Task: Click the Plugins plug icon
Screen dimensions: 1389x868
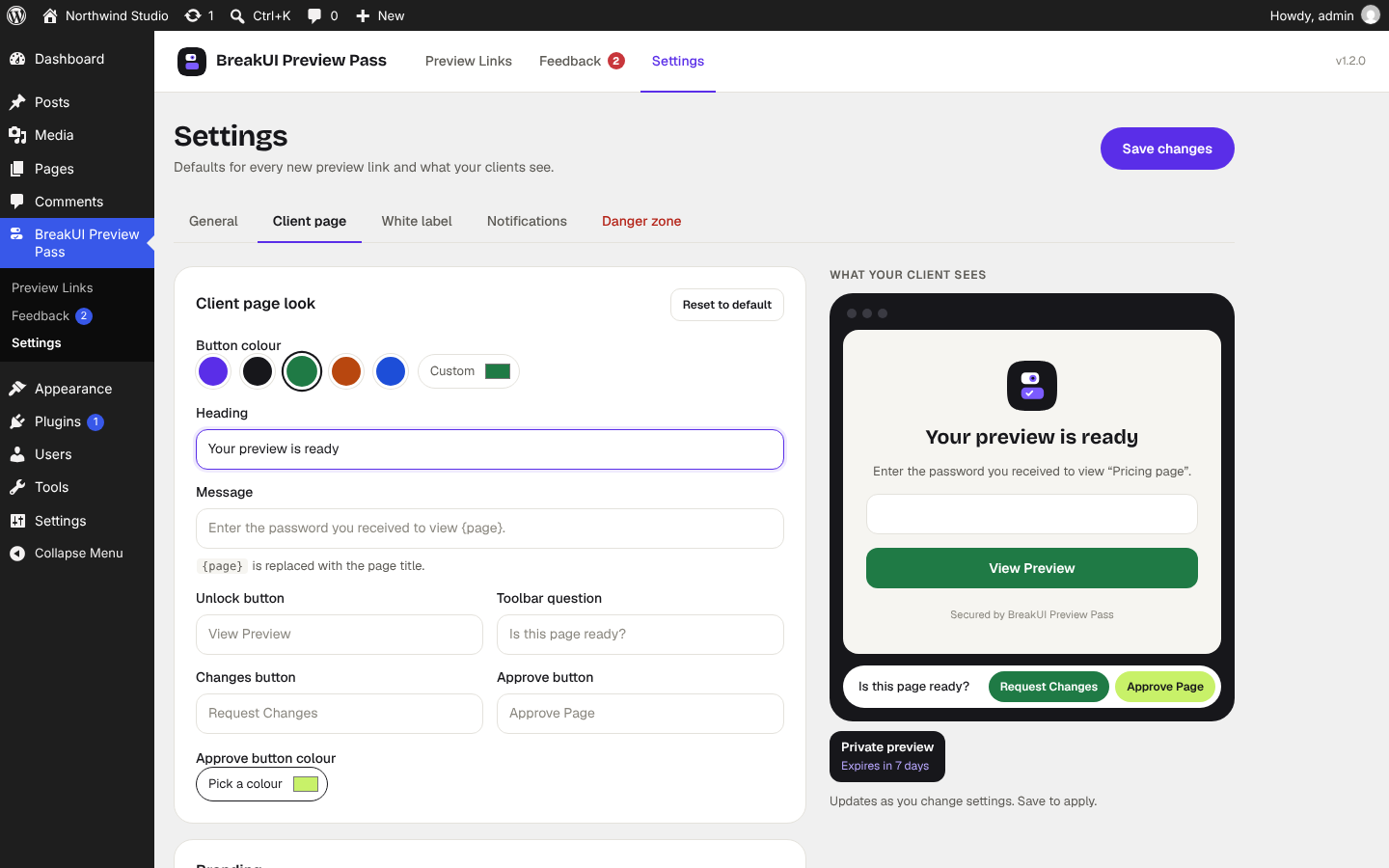Action: coord(17,421)
